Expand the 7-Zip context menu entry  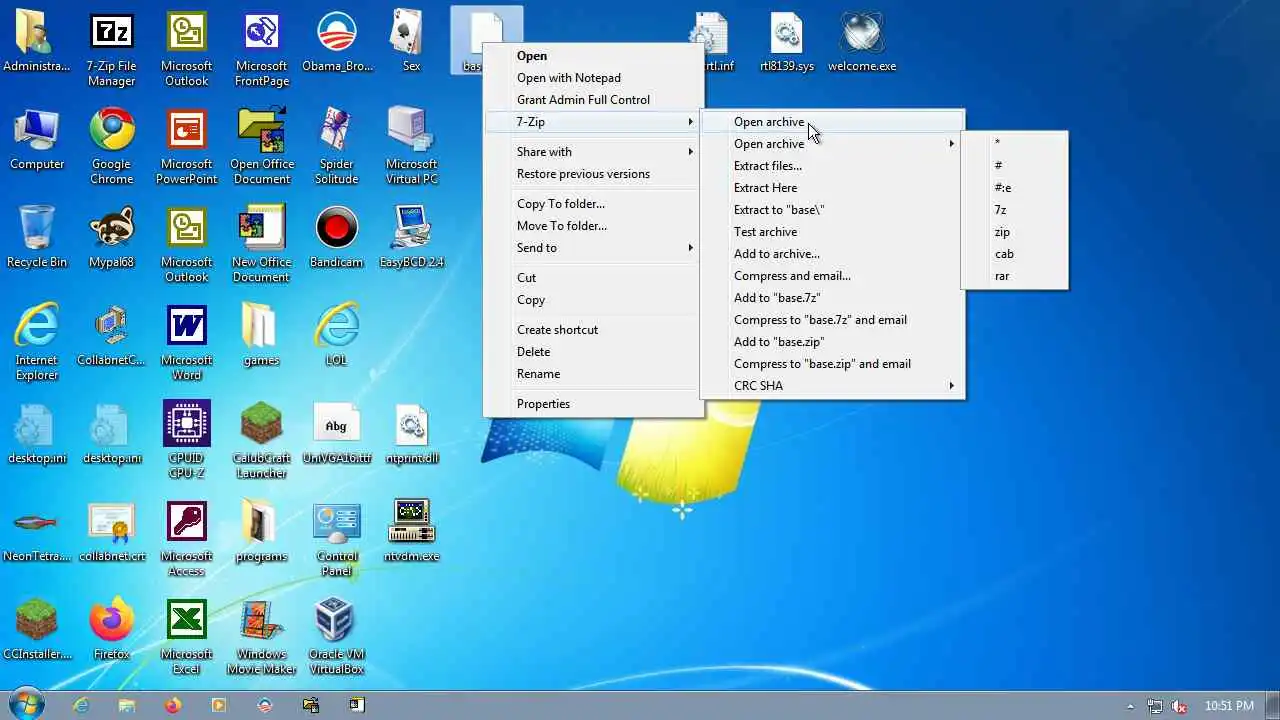click(593, 122)
